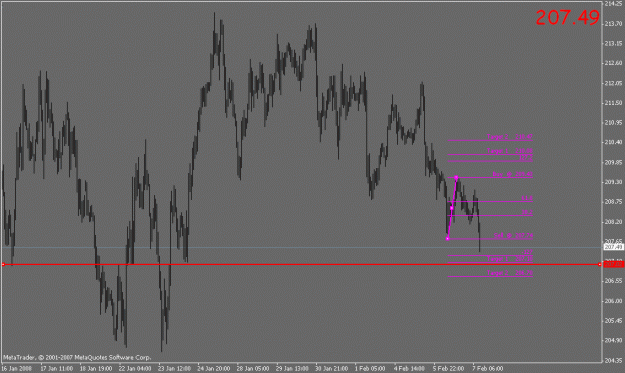Click the 214.25 price scale value

pyautogui.click(x=613, y=4)
